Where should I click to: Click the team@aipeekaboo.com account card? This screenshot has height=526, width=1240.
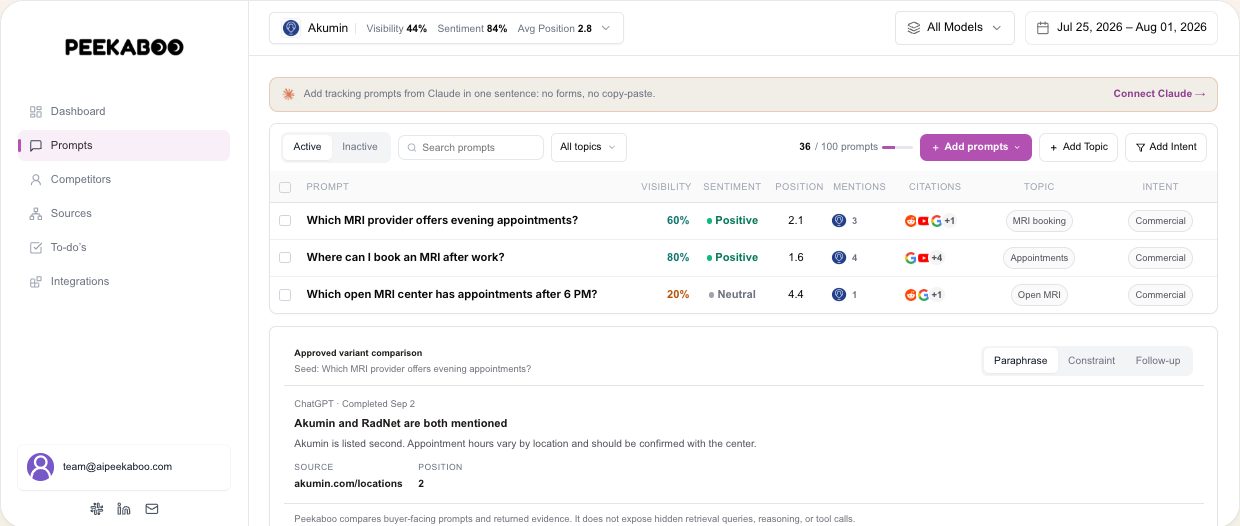point(124,467)
